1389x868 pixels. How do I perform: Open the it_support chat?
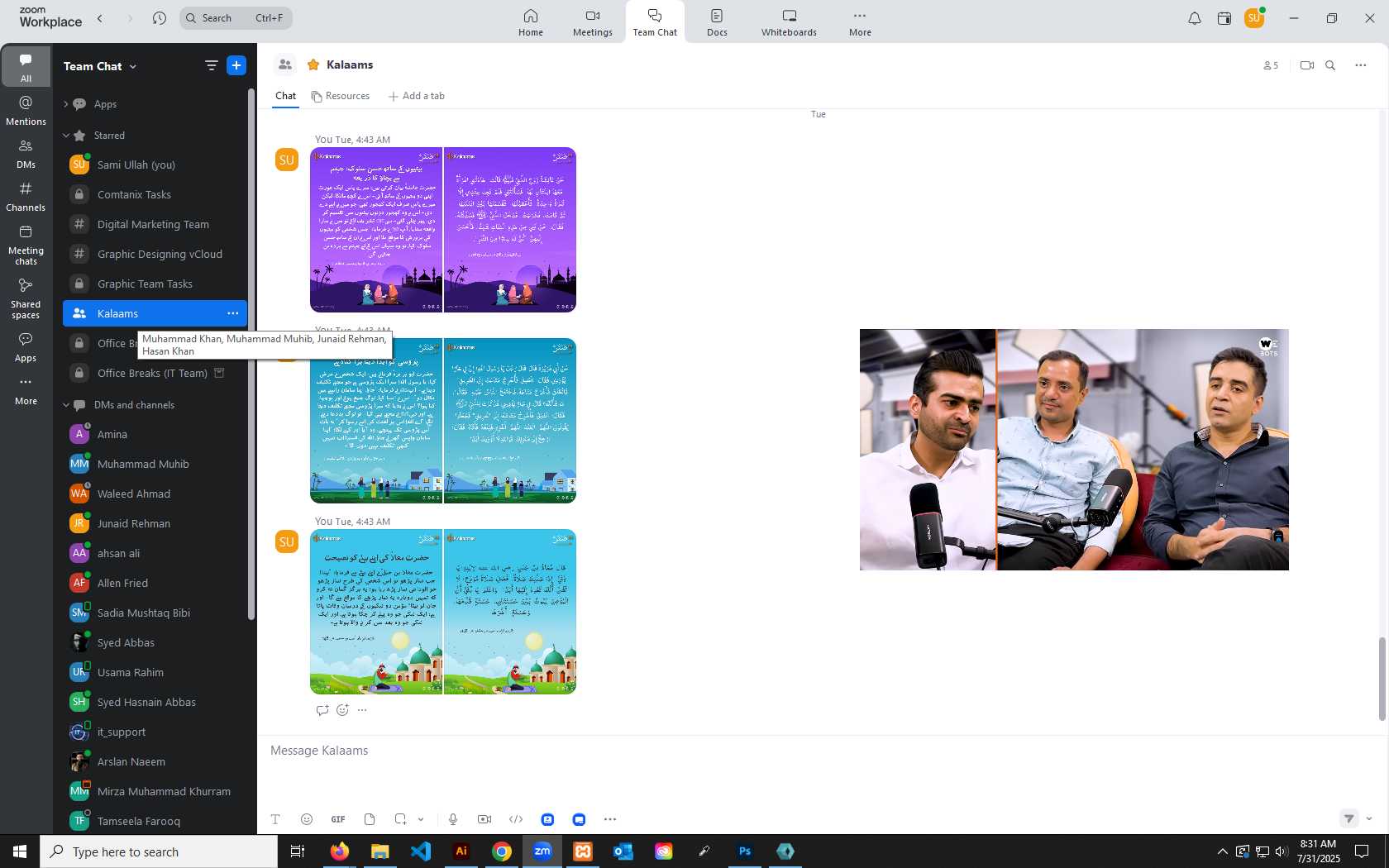(155, 732)
